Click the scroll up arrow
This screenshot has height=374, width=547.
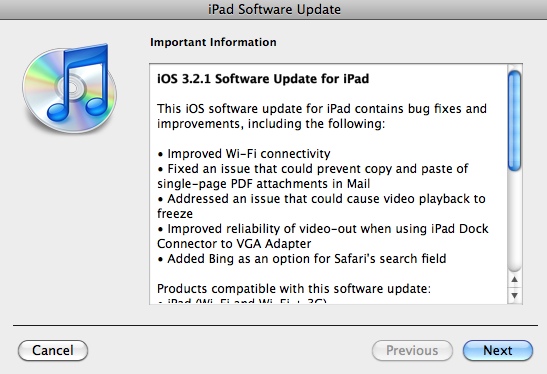coord(515,279)
